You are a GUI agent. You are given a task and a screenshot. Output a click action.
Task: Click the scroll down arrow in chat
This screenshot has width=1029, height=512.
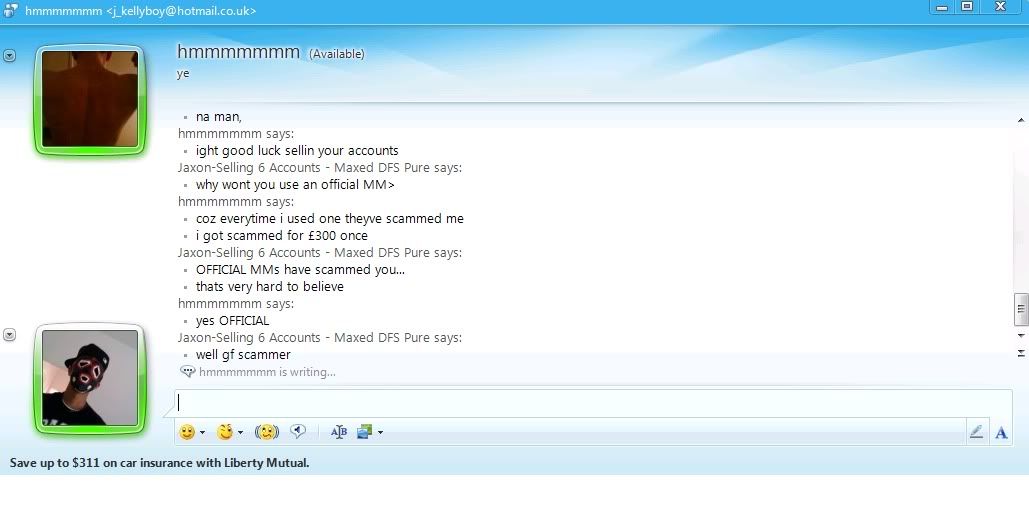[1020, 335]
